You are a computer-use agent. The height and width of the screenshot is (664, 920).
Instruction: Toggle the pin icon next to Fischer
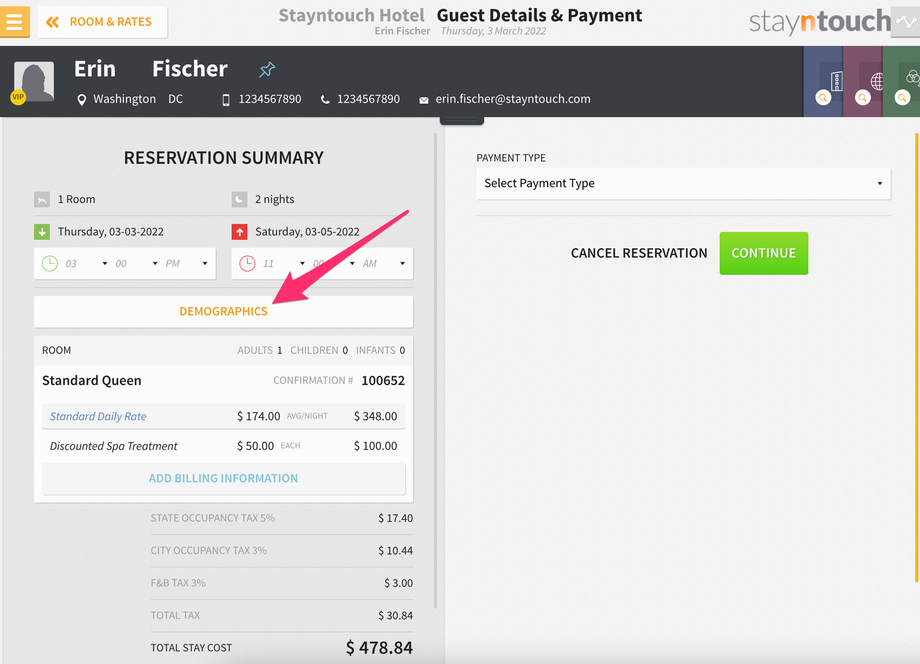tap(267, 70)
